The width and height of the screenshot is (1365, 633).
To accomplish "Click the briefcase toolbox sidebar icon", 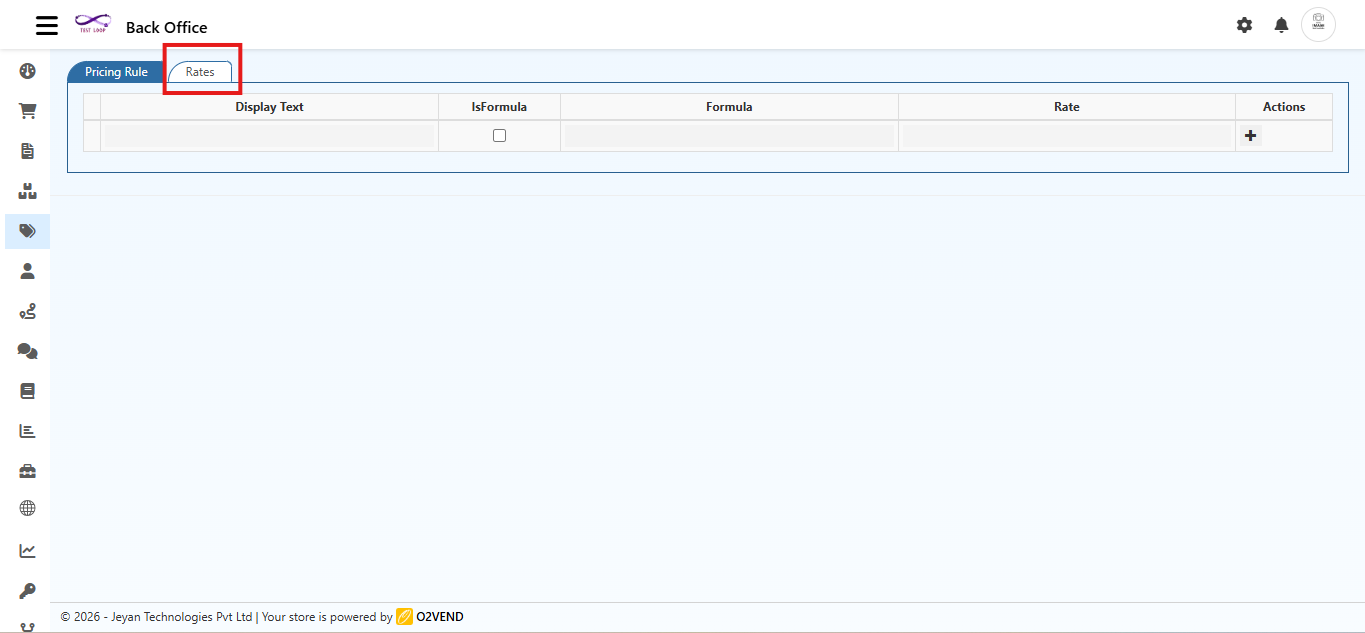I will point(28,471).
